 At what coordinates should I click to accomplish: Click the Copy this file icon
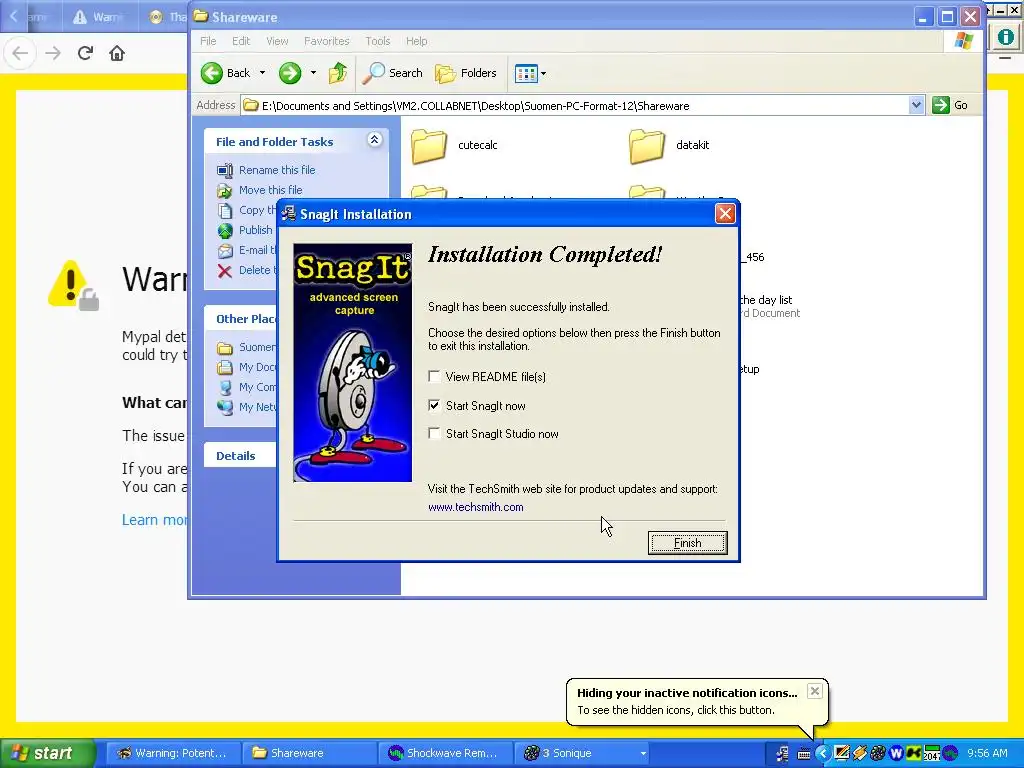(x=225, y=210)
